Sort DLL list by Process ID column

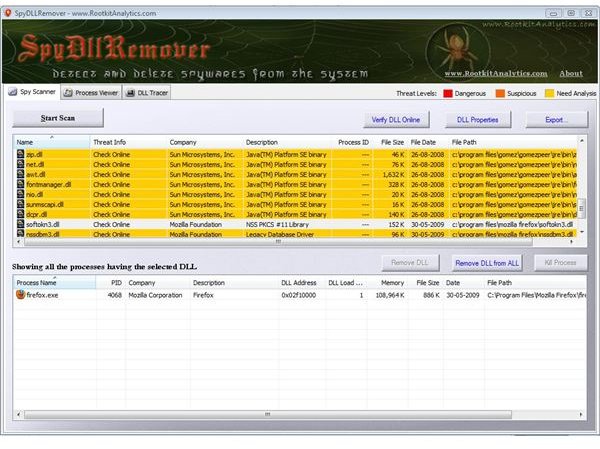click(x=353, y=142)
